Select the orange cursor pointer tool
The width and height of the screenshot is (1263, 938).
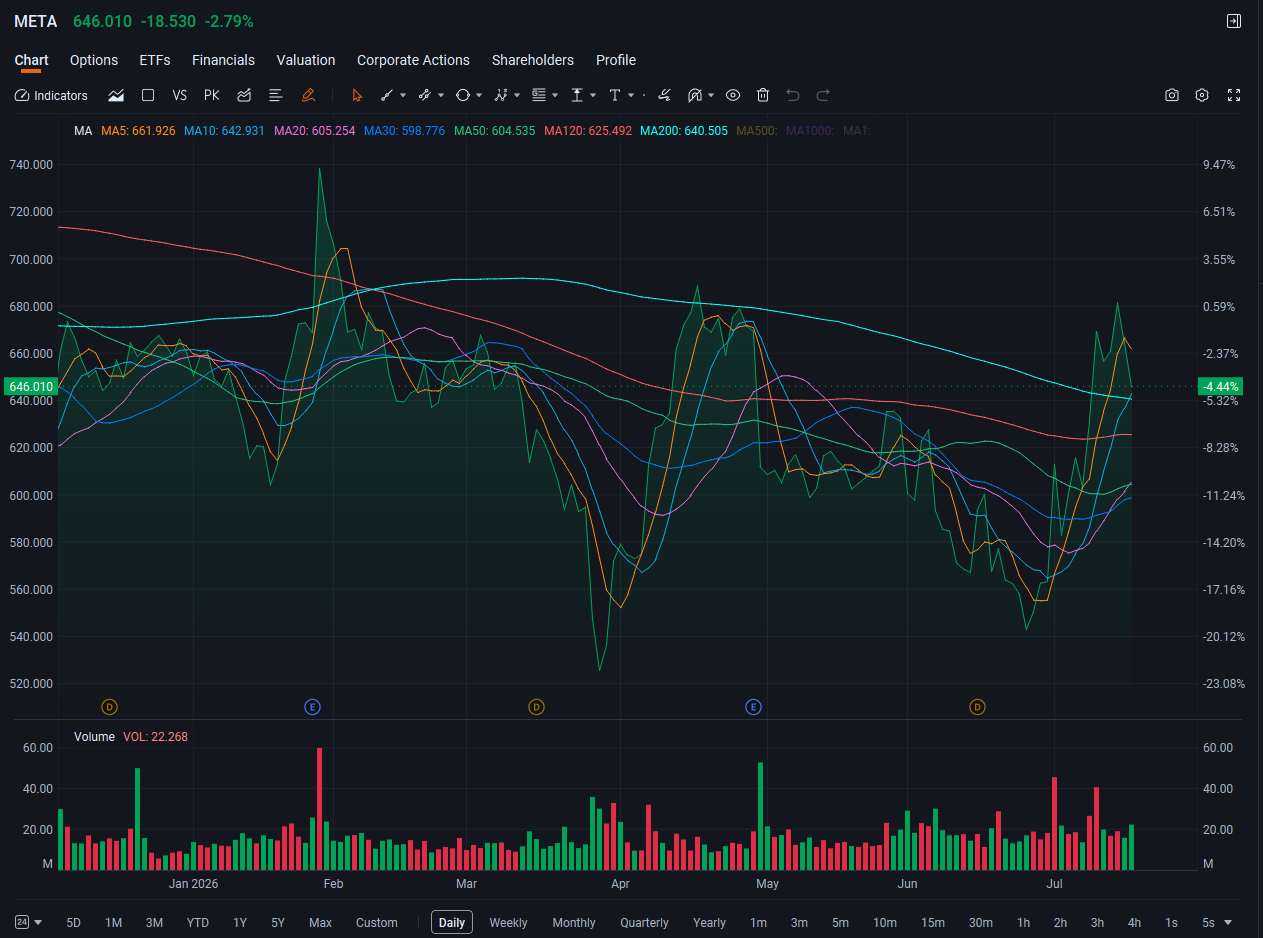pyautogui.click(x=357, y=95)
